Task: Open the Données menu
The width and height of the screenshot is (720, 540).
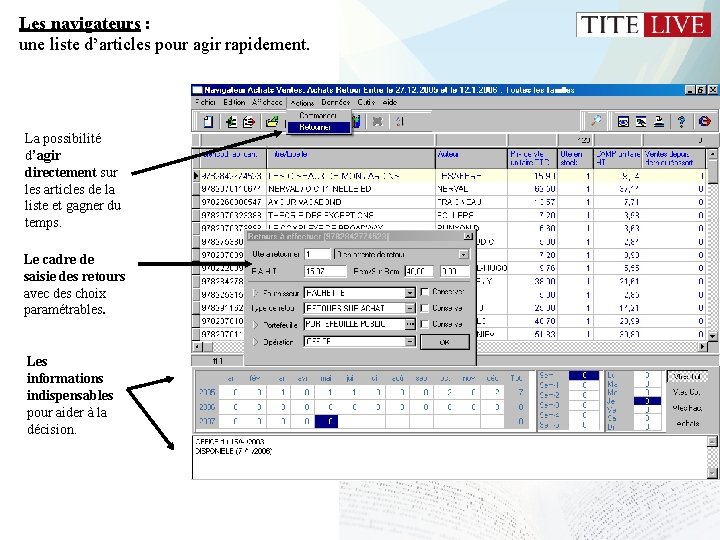Action: tap(336, 102)
